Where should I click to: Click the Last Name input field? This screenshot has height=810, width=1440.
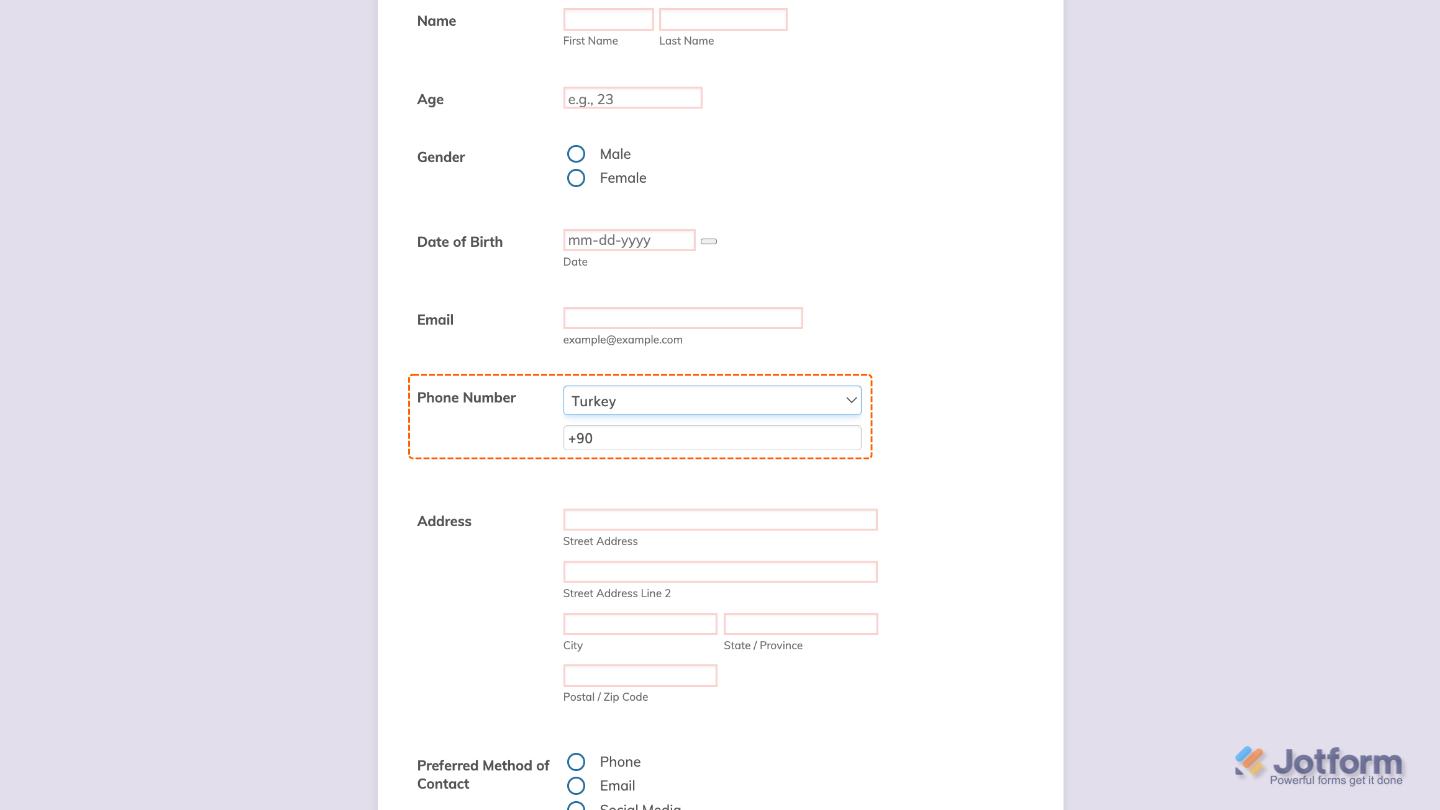click(722, 19)
